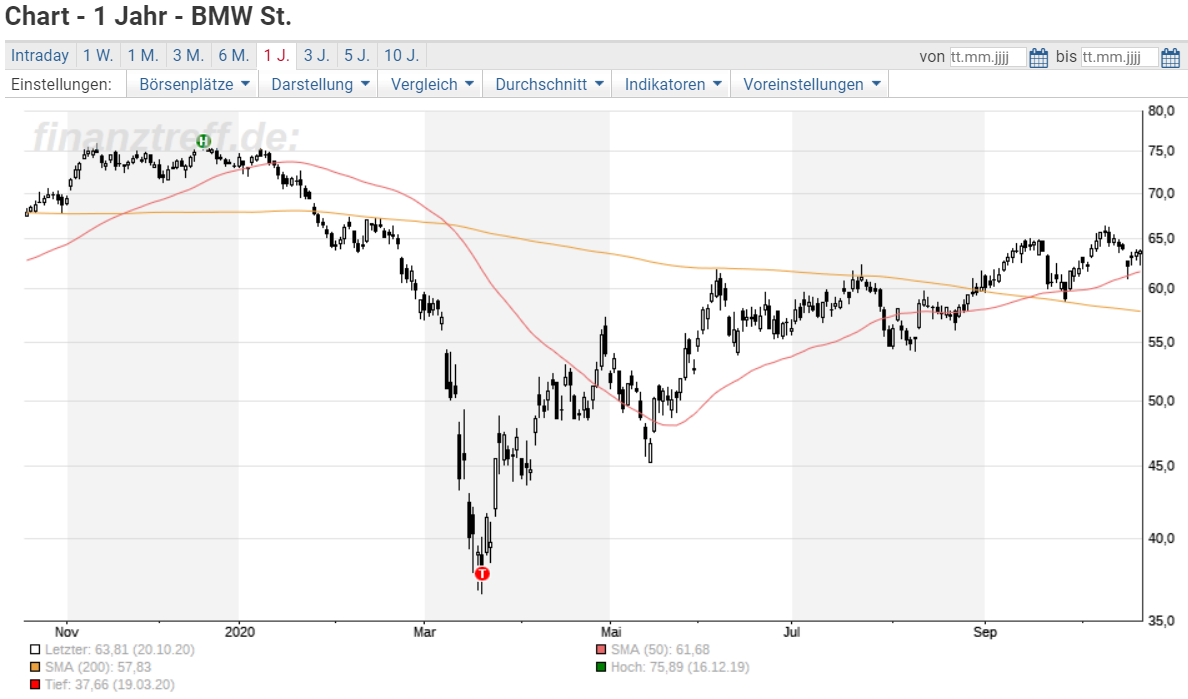Image resolution: width=1188 pixels, height=699 pixels.
Task: Click the 35,0 y-axis value
Action: tap(1161, 621)
